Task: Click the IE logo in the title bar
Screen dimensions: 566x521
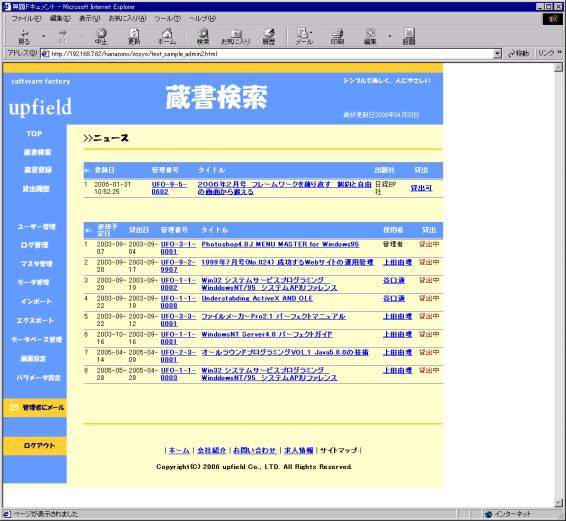Action: tap(7, 6)
